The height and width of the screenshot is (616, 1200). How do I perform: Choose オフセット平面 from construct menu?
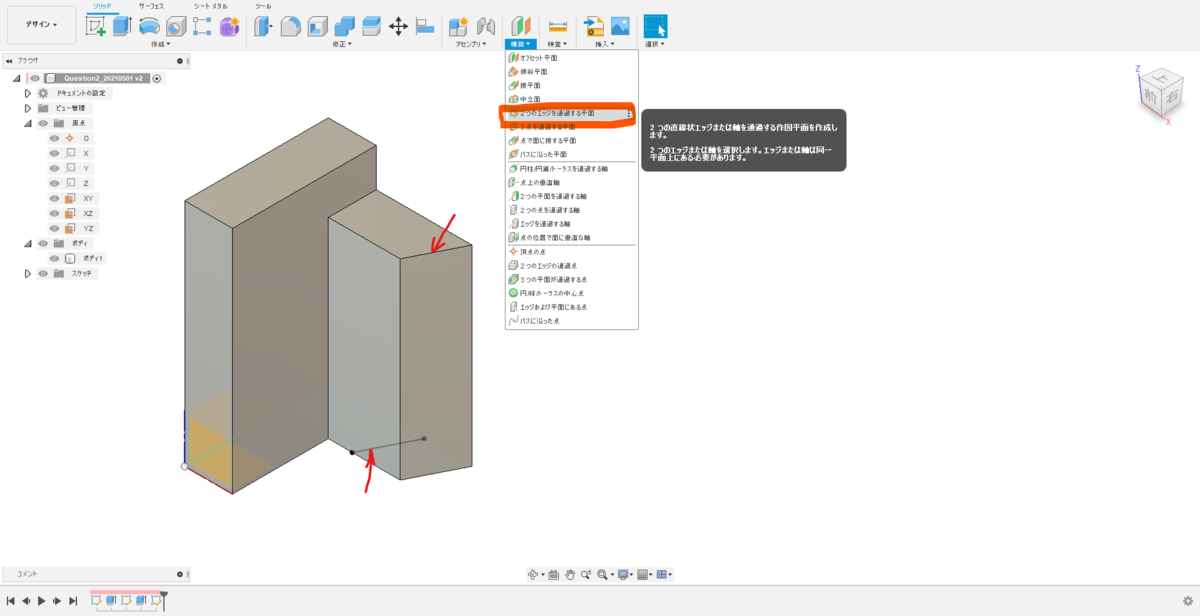click(571, 58)
